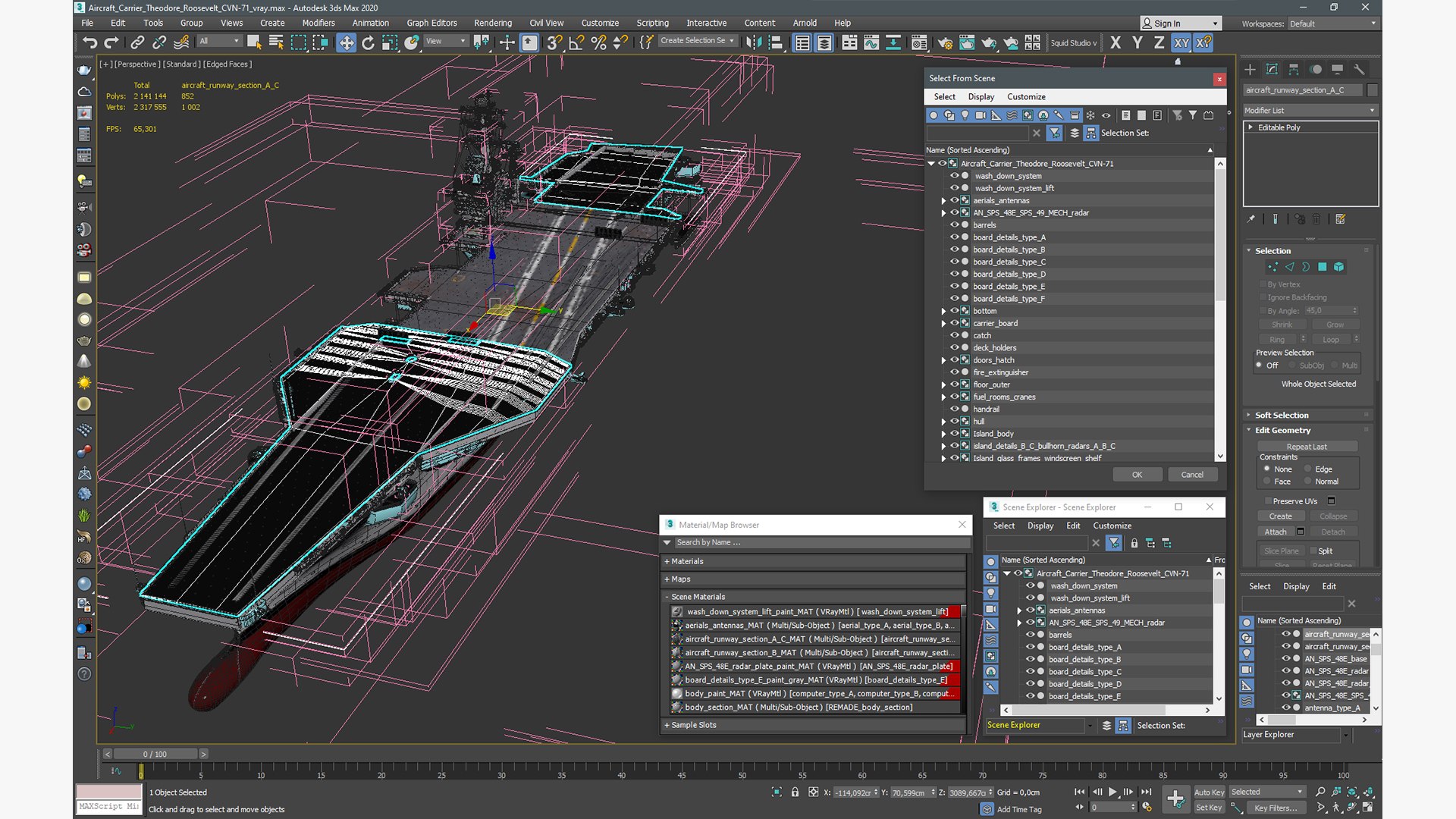The image size is (1456, 819).
Task: Collapse Aircraft_Carrier root in Scene Explorer
Action: [1006, 573]
